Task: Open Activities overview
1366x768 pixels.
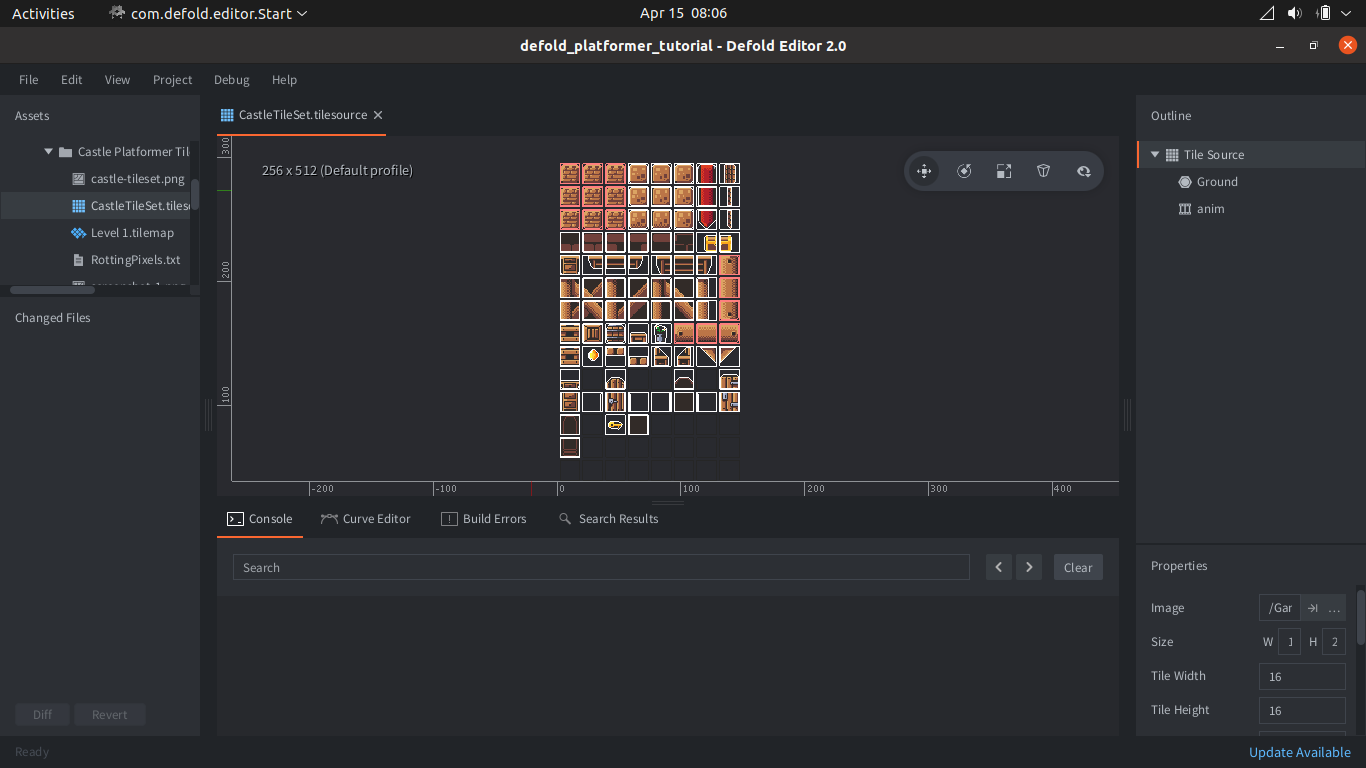Action: click(43, 13)
